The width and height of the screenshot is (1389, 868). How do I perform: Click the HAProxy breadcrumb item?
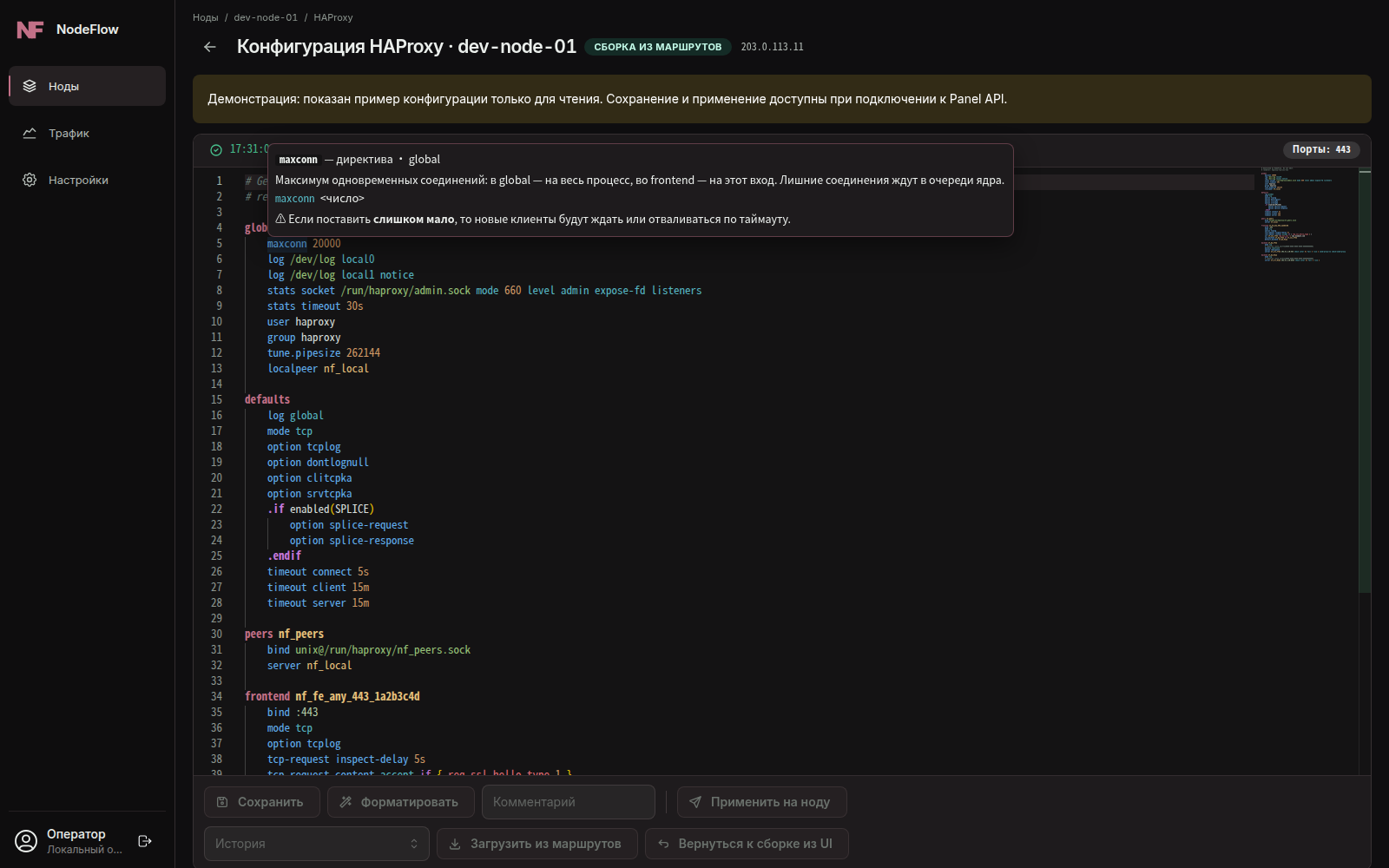pyautogui.click(x=333, y=17)
